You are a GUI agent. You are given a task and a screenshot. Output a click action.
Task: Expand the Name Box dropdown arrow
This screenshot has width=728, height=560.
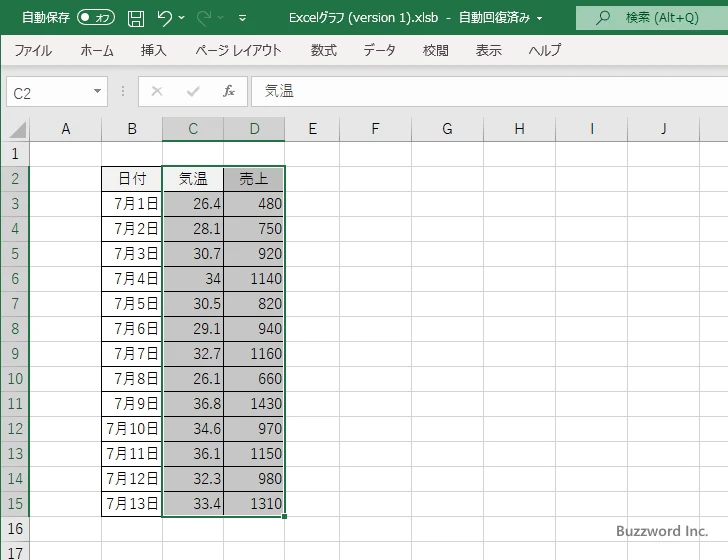pyautogui.click(x=98, y=91)
